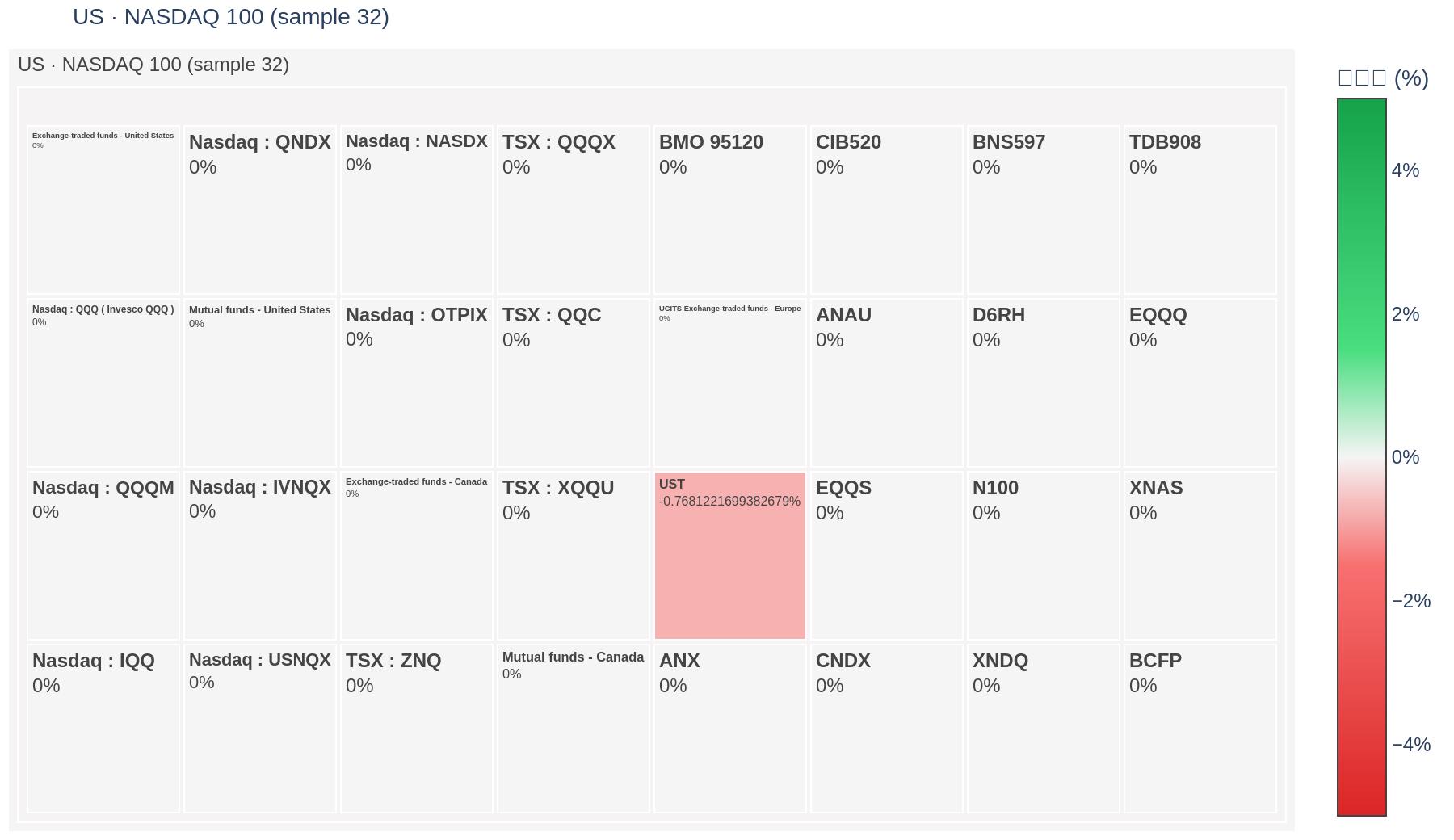Viewport: 1454px width, 840px height.
Task: Open the XNDQ tile
Action: [1044, 729]
